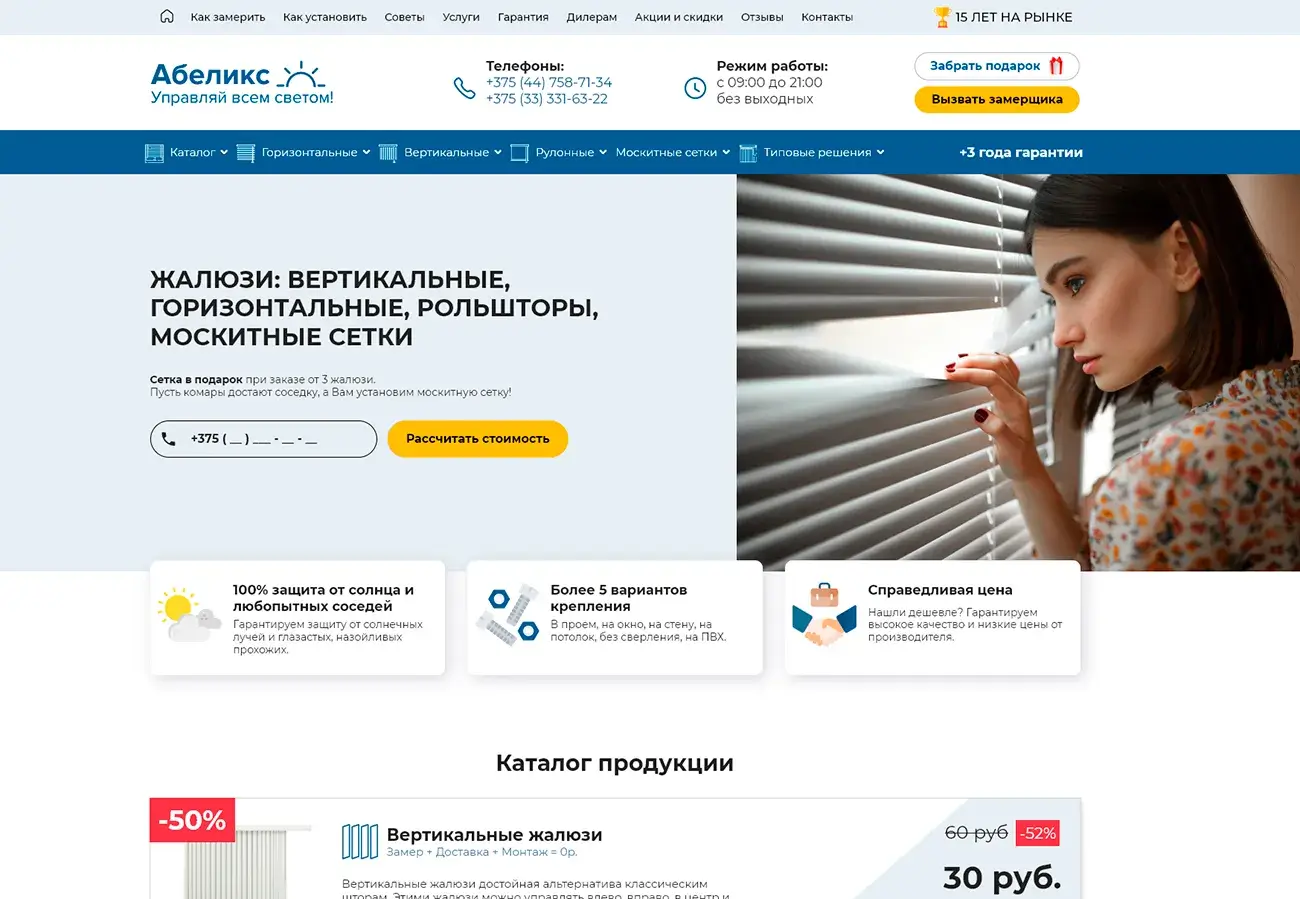Click the home icon in top bar

(167, 16)
